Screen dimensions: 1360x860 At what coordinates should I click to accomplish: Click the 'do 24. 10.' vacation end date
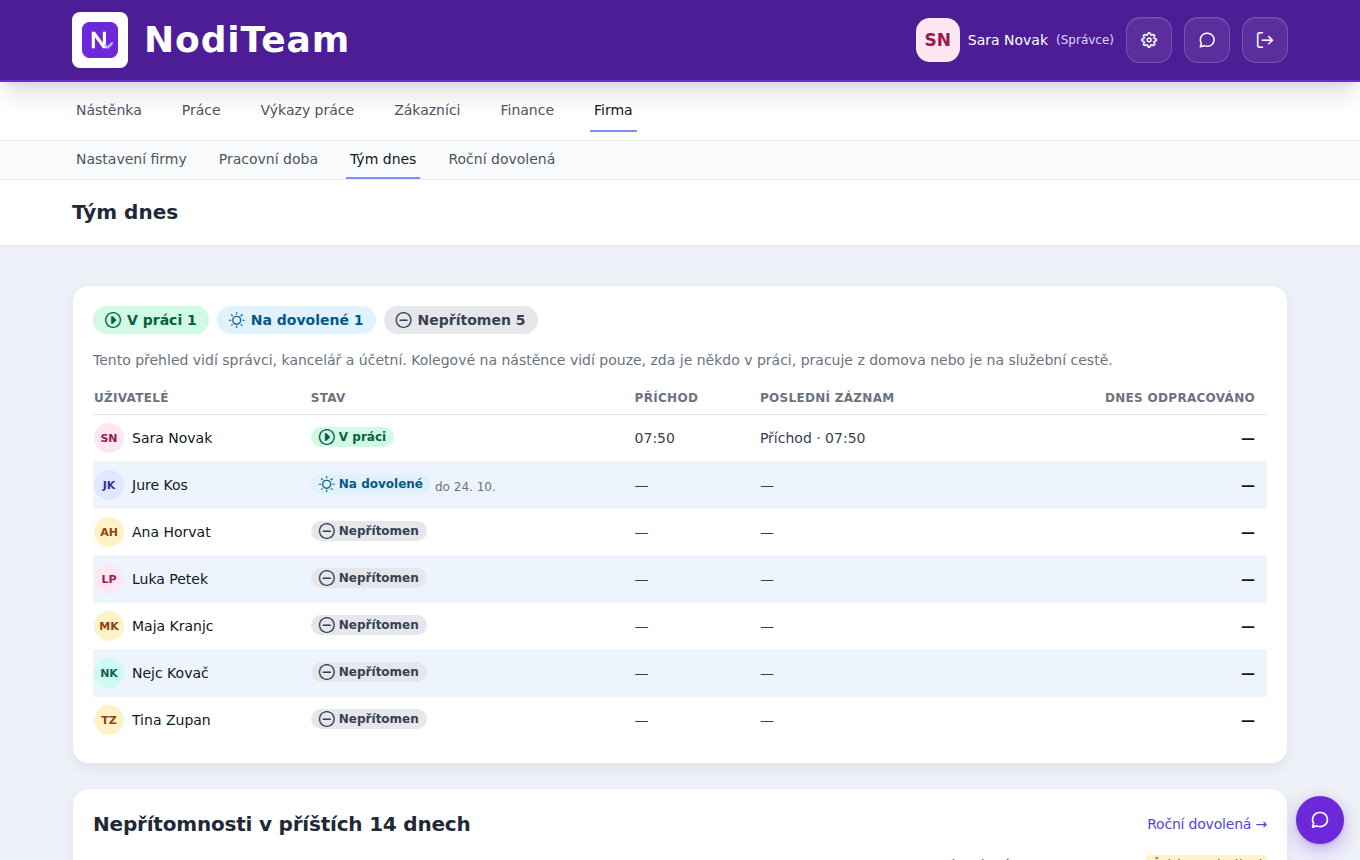pyautogui.click(x=465, y=486)
